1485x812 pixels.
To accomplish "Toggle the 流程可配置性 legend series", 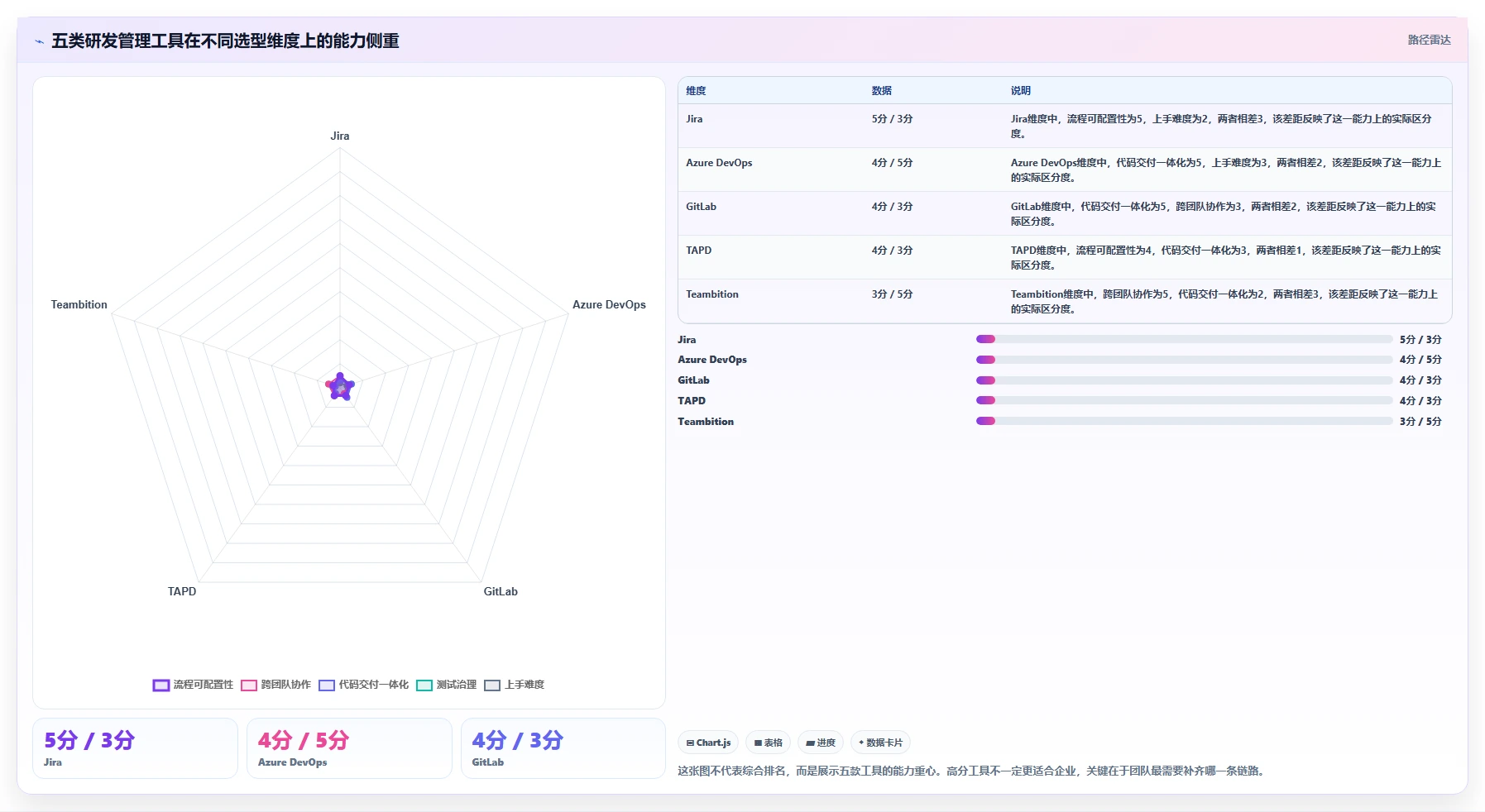I will pyautogui.click(x=193, y=685).
